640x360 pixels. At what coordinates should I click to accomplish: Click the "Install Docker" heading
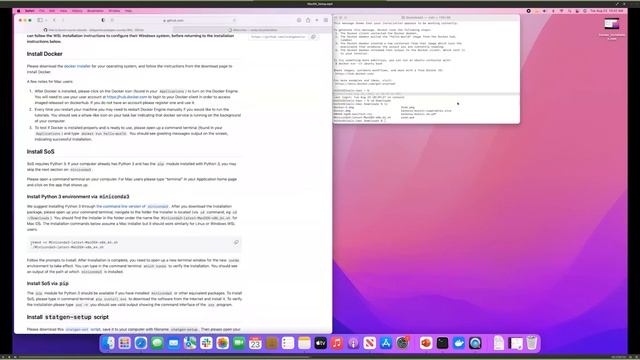point(44,54)
